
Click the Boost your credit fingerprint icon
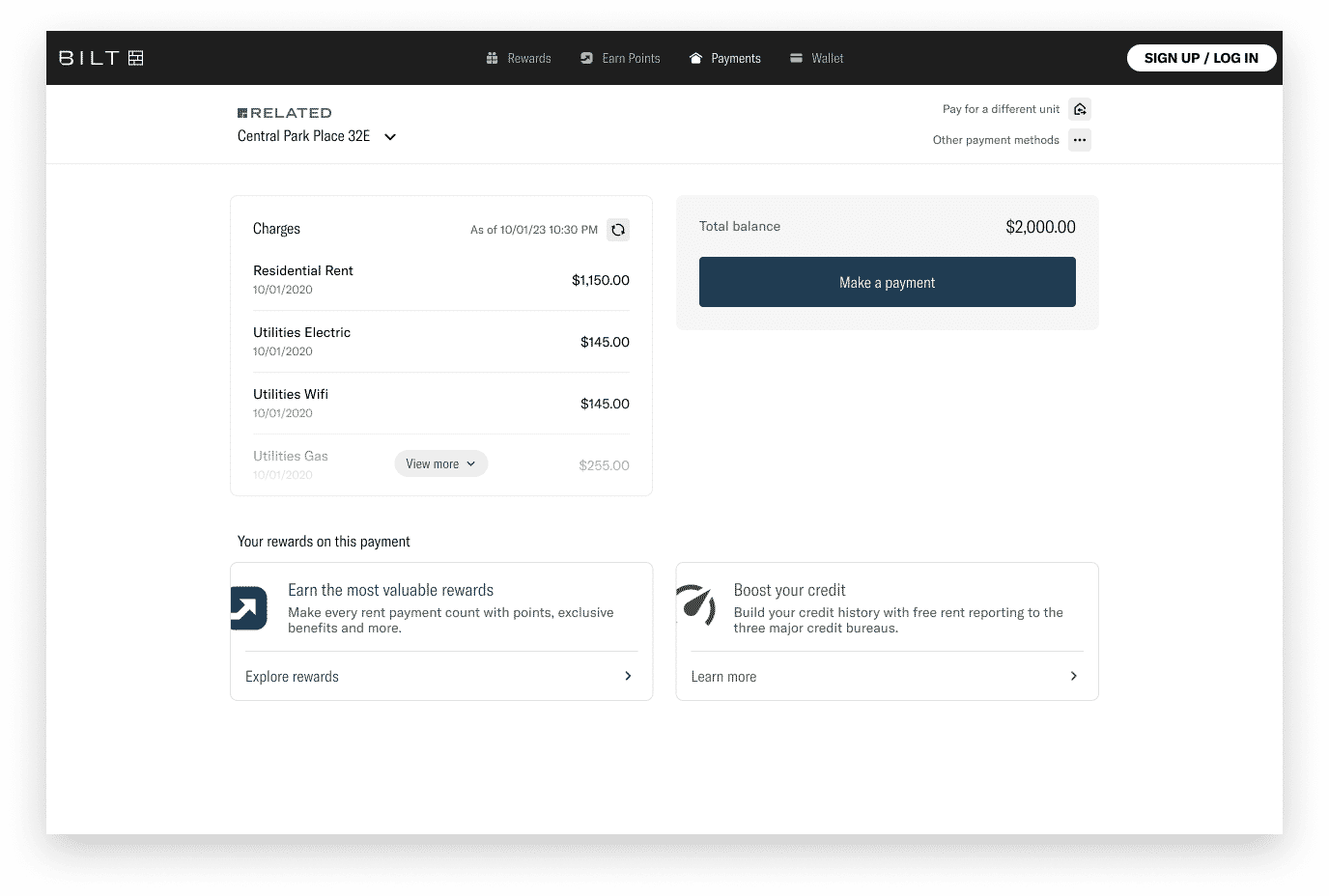(x=695, y=607)
